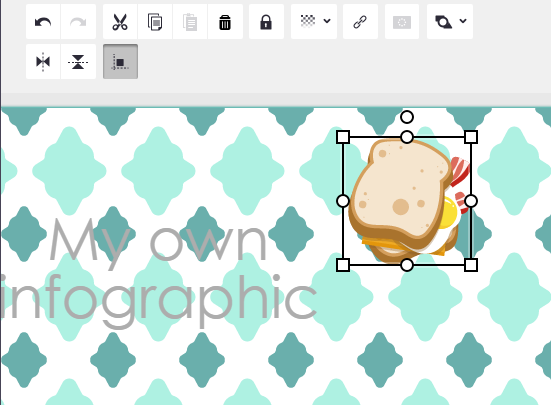The image size is (551, 405).
Task: Click the top-left corner resize handle
Action: point(343,137)
